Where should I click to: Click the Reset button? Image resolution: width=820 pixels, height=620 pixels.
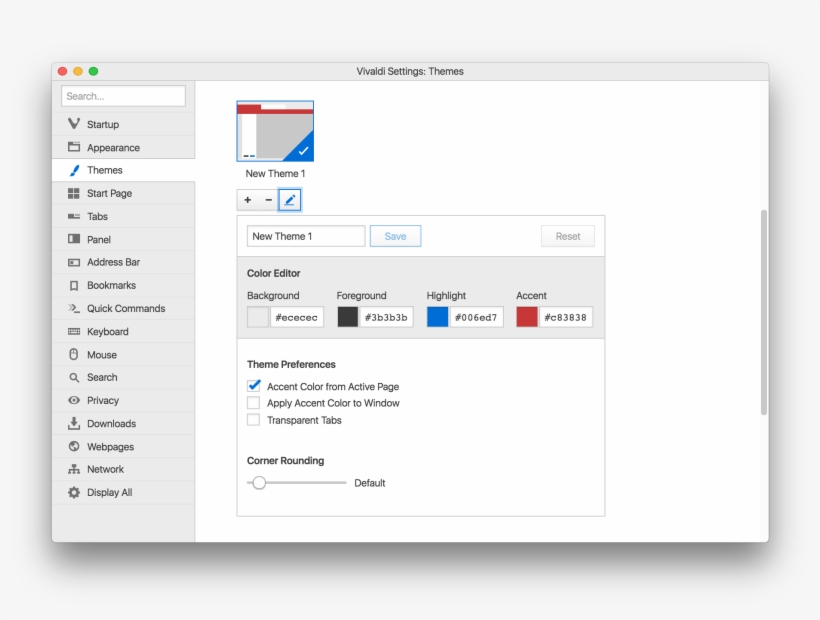568,236
